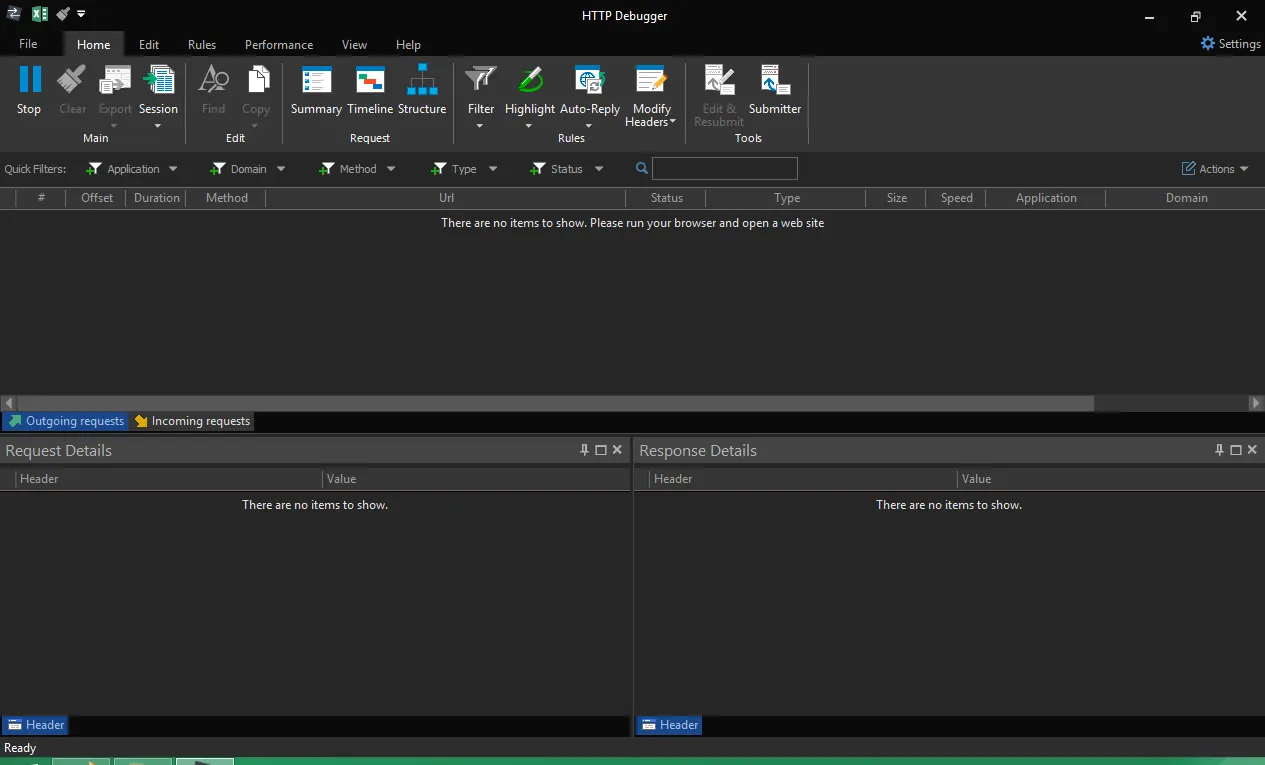The width and height of the screenshot is (1265, 765).
Task: Expand the Status quick filter dropdown
Action: point(599,169)
